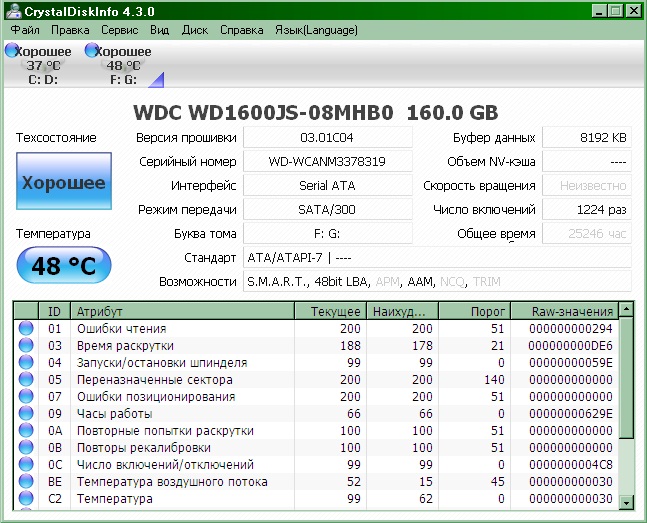Image resolution: width=647 pixels, height=523 pixels.
Task: Open the Сервис menu
Action: tap(120, 30)
